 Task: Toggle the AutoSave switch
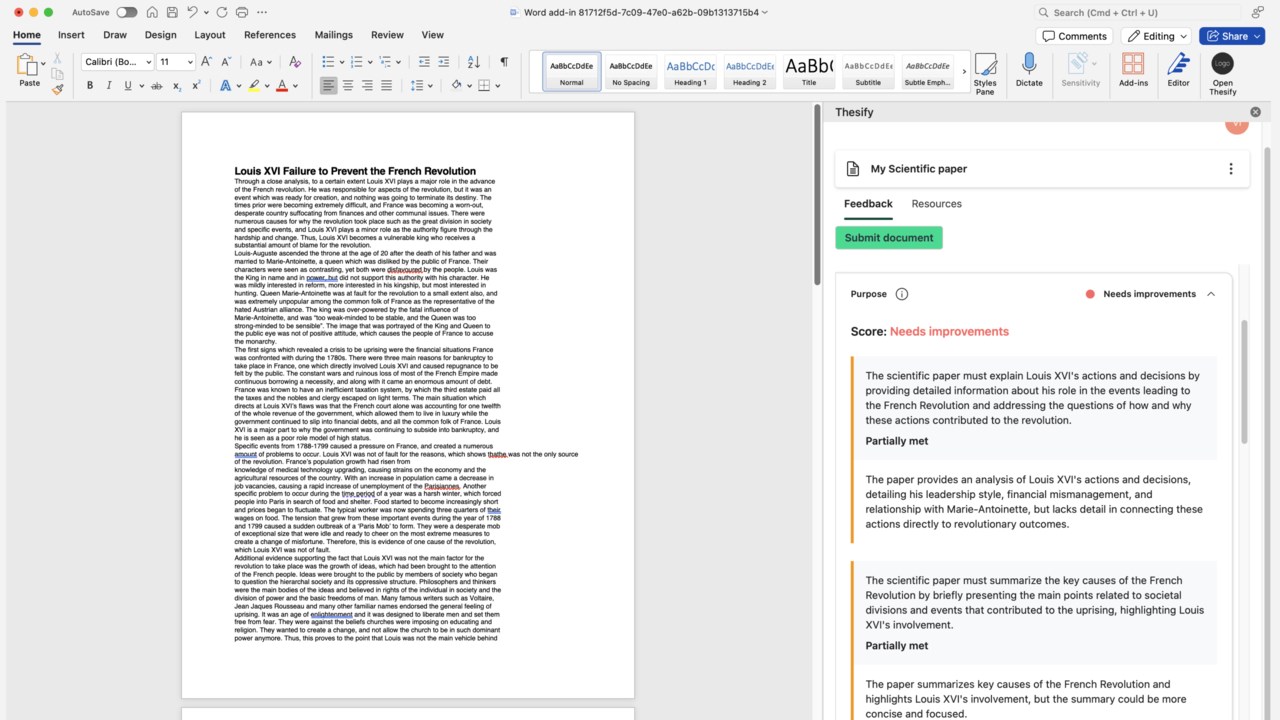[127, 12]
